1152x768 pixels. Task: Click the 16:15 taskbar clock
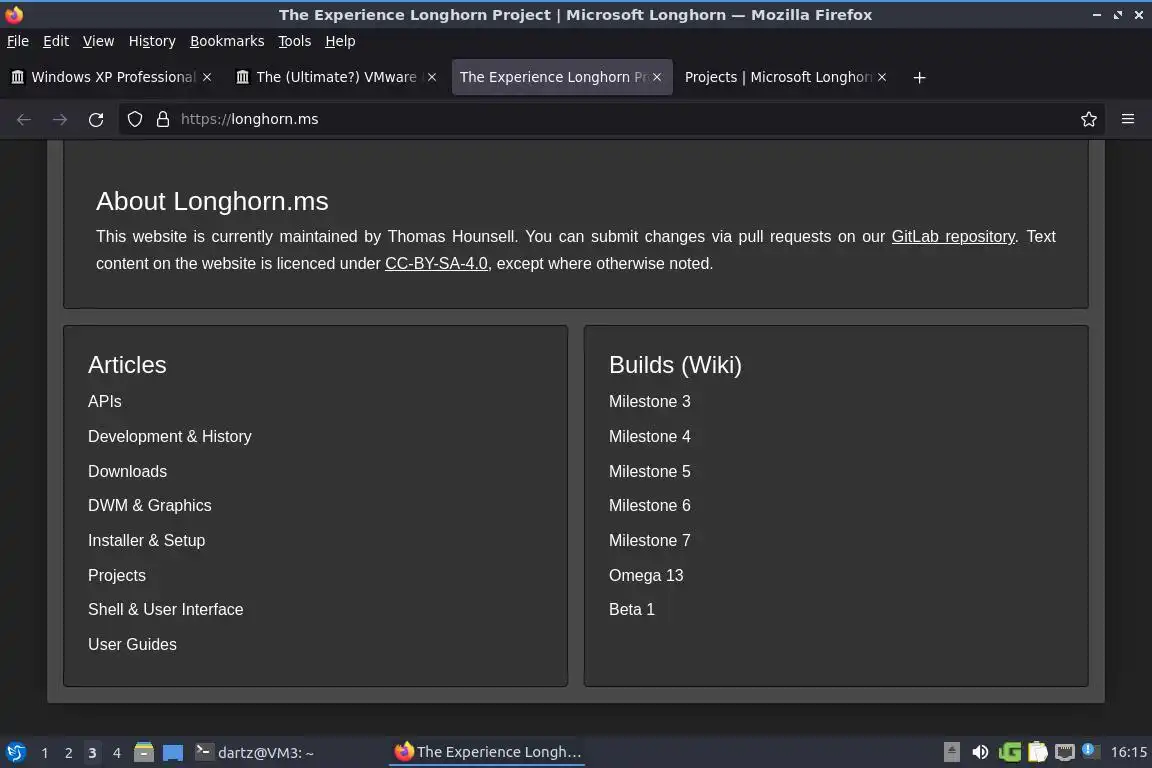(x=1128, y=752)
